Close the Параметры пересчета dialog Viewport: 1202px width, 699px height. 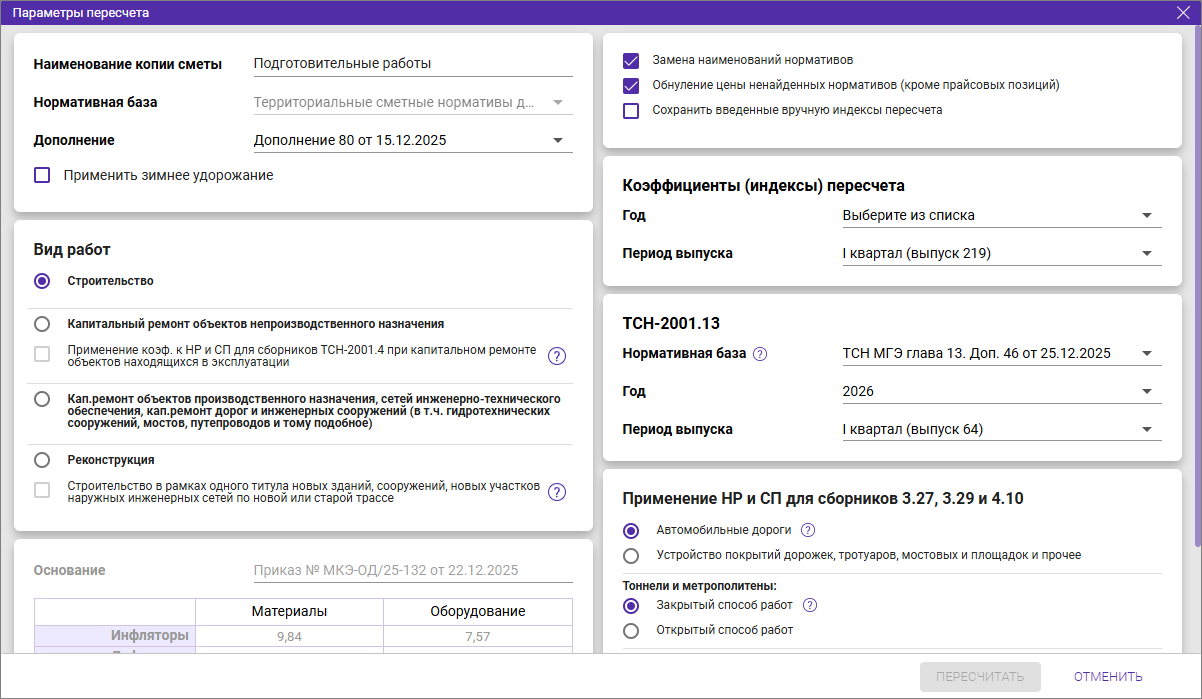tap(1183, 12)
